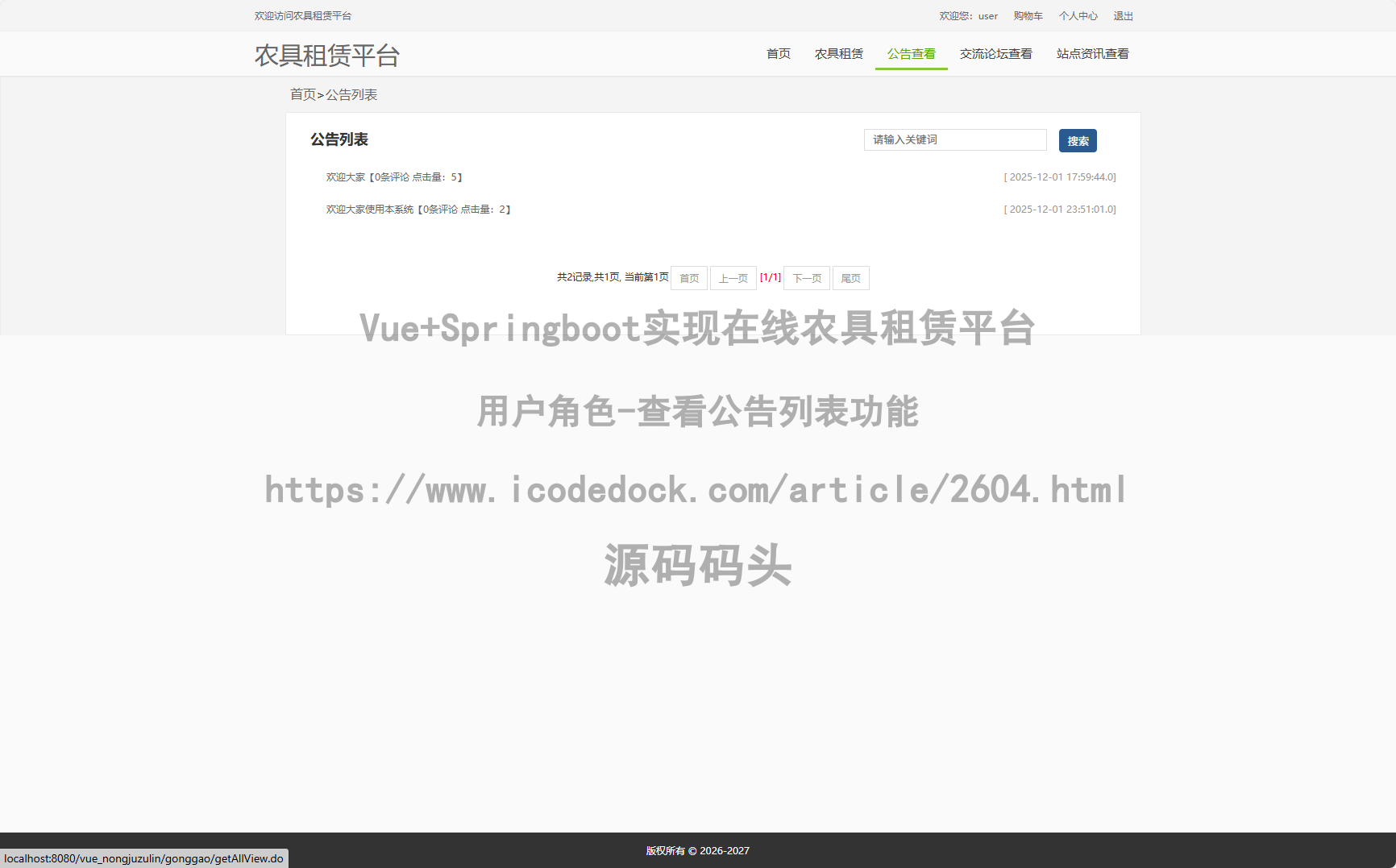Click 首页 in the breadcrumb trail
Image resolution: width=1396 pixels, height=868 pixels.
tap(302, 94)
